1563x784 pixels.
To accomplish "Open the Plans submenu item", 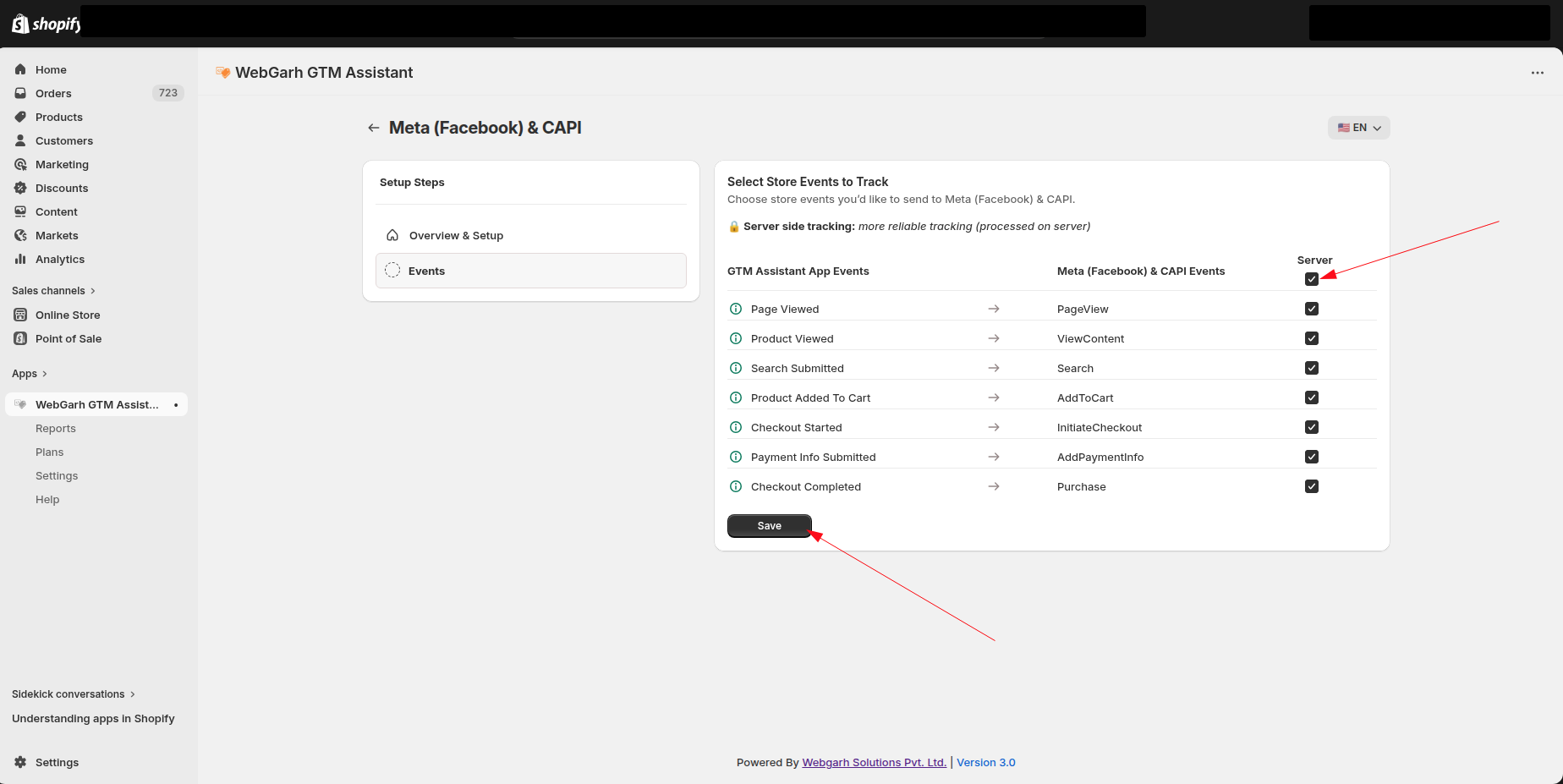I will (x=50, y=452).
